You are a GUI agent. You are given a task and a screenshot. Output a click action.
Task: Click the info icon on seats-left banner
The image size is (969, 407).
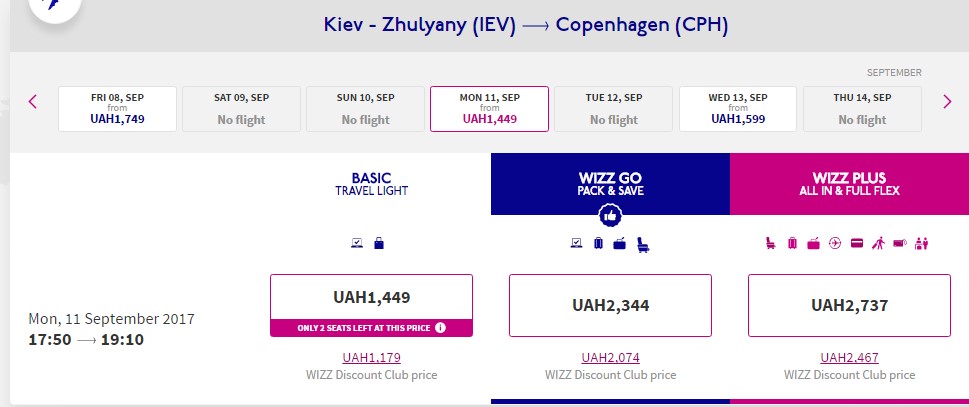tap(440, 328)
